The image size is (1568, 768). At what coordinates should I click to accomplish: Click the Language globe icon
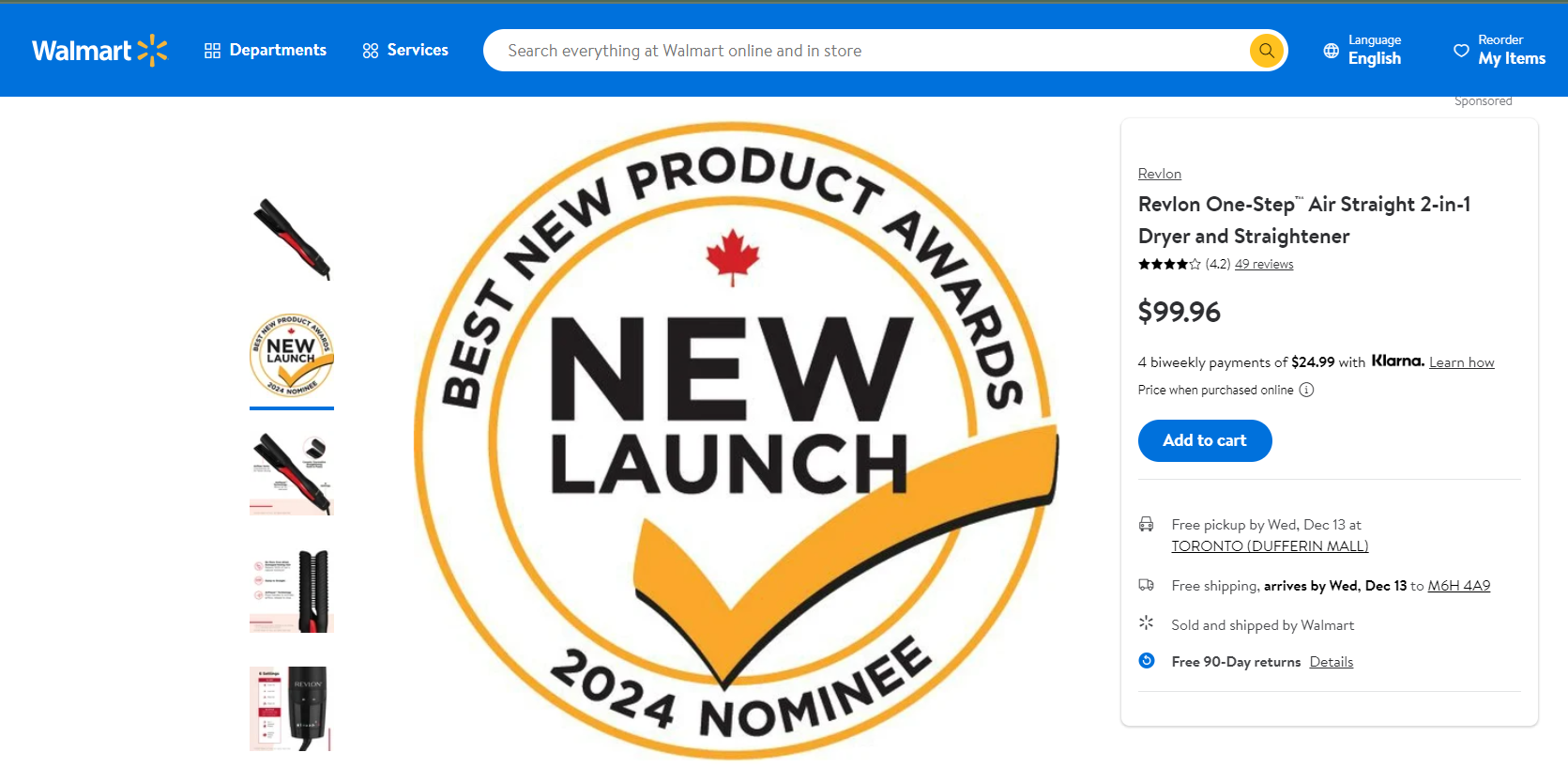[1331, 51]
